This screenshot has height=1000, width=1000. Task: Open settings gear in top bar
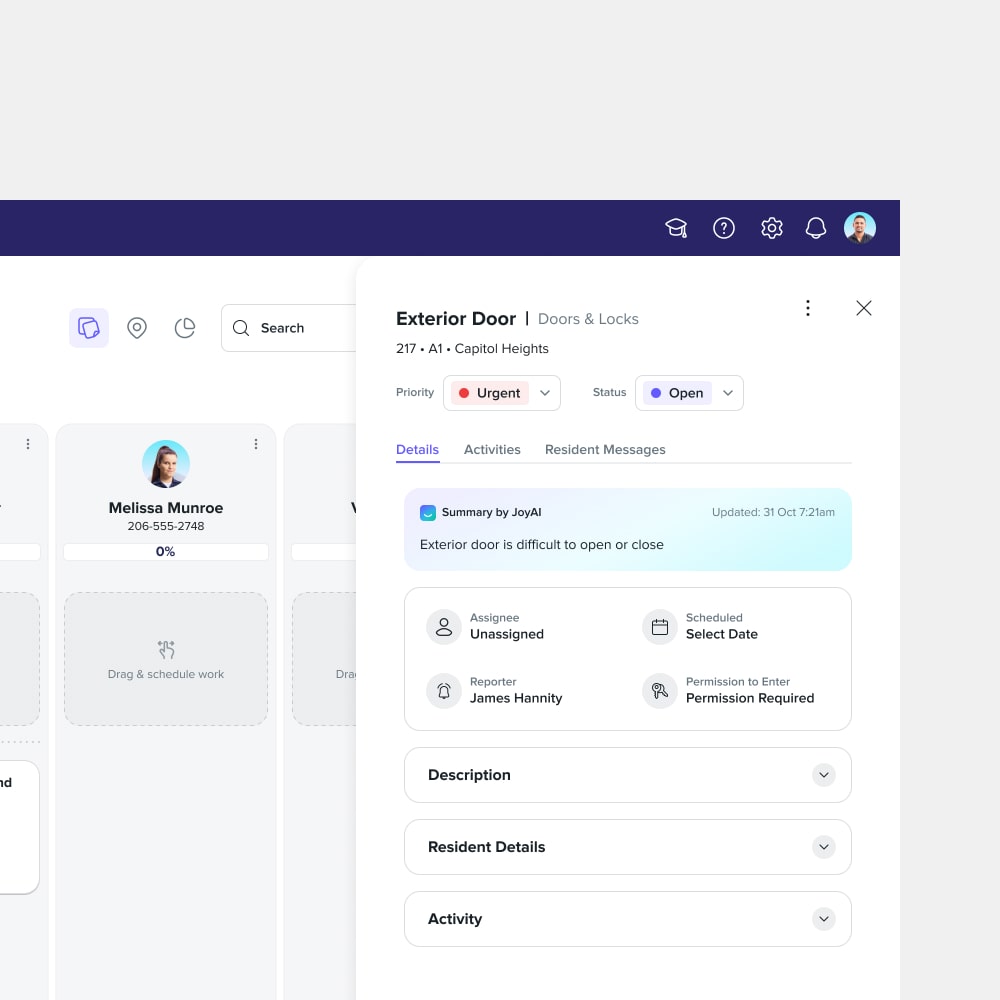tap(772, 228)
